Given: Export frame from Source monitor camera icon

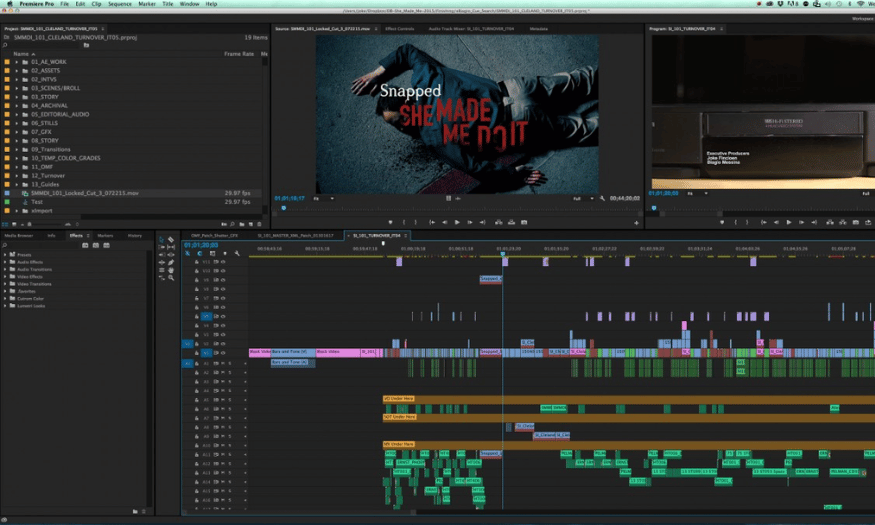Looking at the screenshot, I should tap(524, 222).
